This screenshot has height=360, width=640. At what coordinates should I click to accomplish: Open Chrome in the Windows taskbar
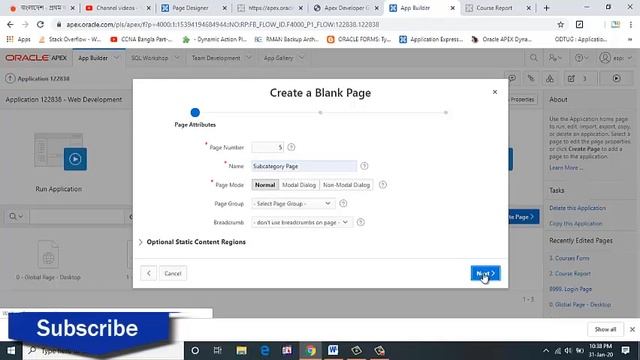coord(311,350)
